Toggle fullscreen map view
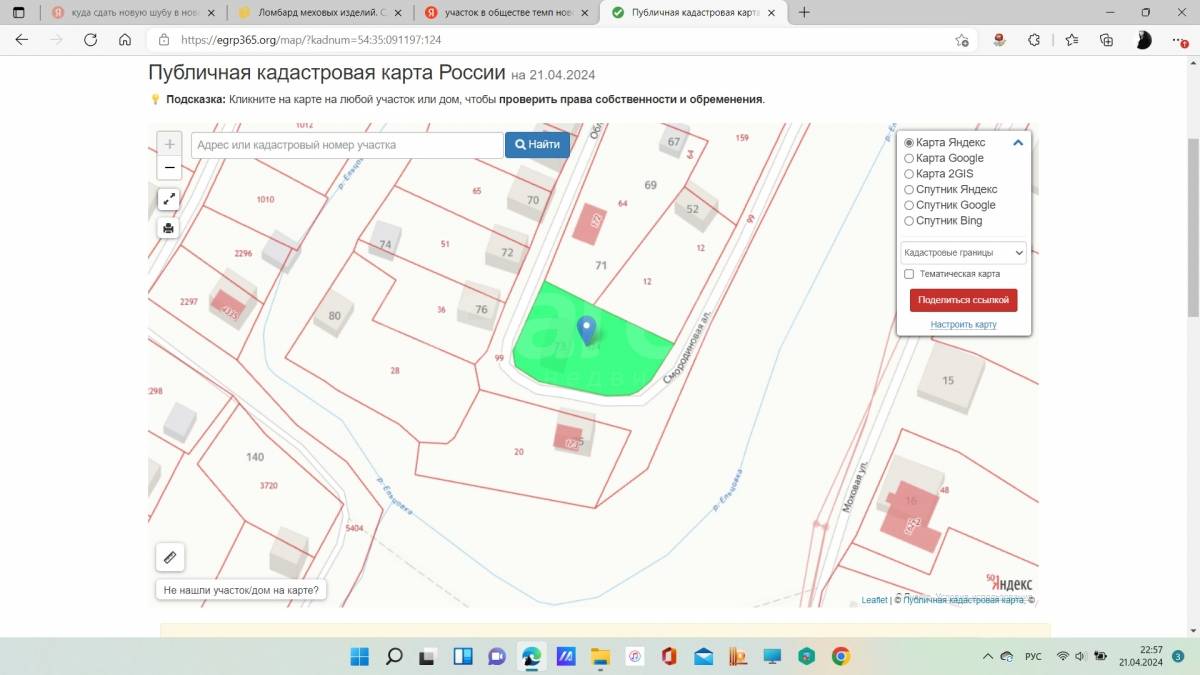Viewport: 1200px width, 675px height. point(169,199)
